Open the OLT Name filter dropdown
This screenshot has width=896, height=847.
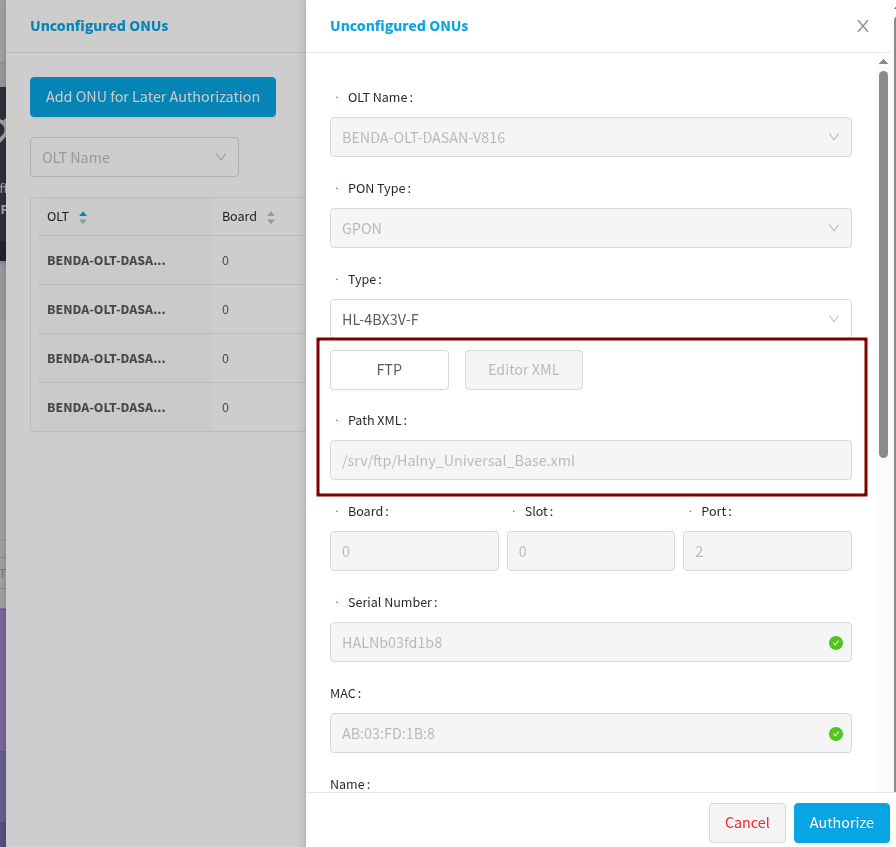coord(135,158)
